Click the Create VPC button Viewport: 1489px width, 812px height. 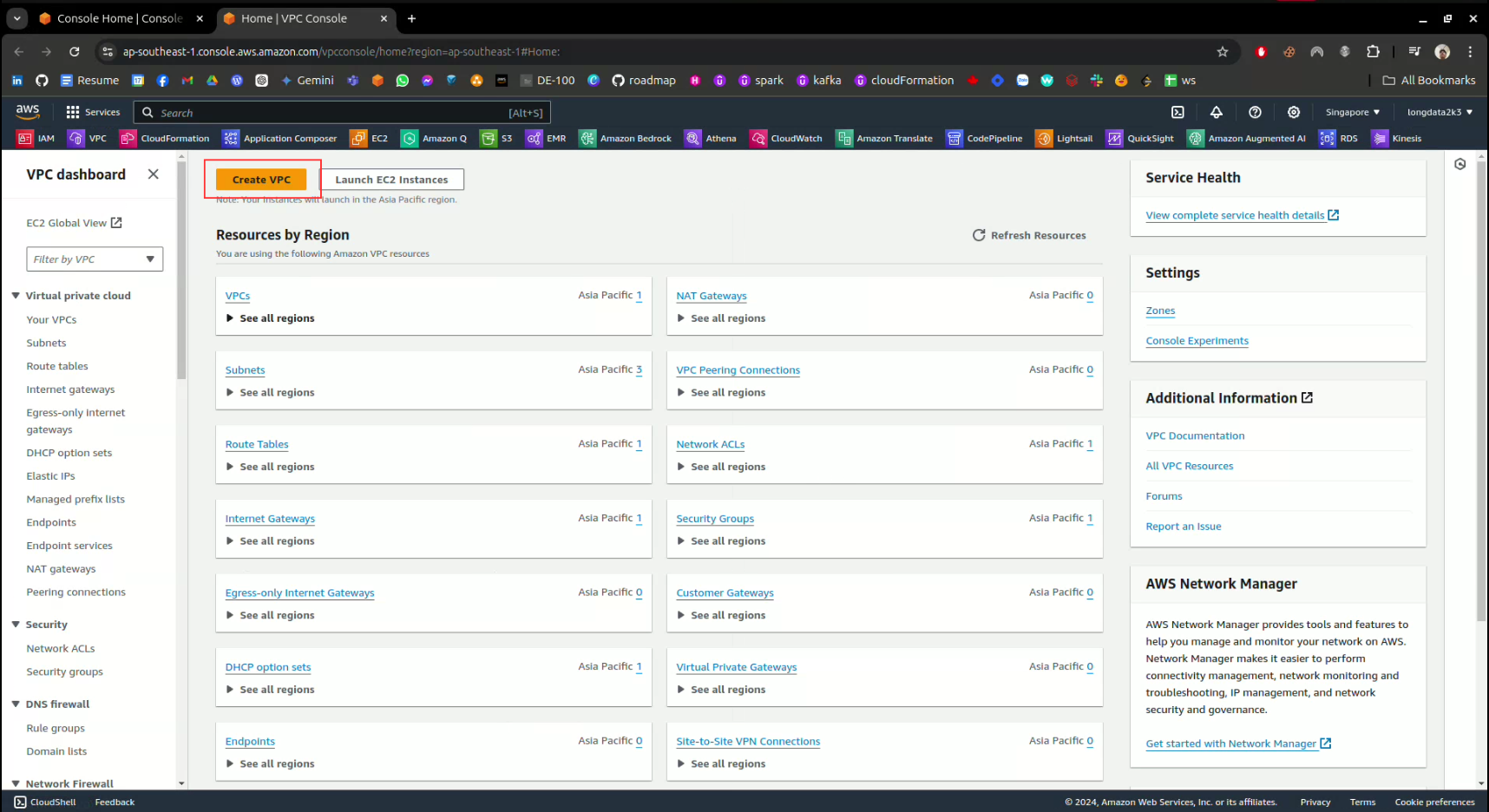click(261, 180)
